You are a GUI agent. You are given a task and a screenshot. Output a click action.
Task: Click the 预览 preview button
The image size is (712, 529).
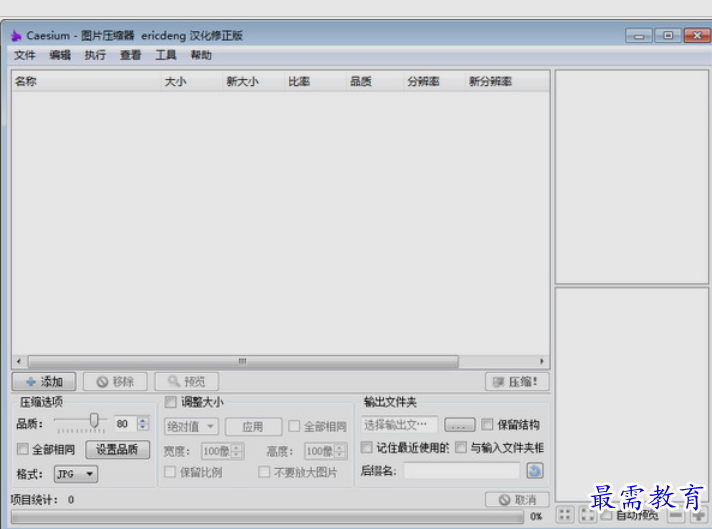(x=187, y=381)
